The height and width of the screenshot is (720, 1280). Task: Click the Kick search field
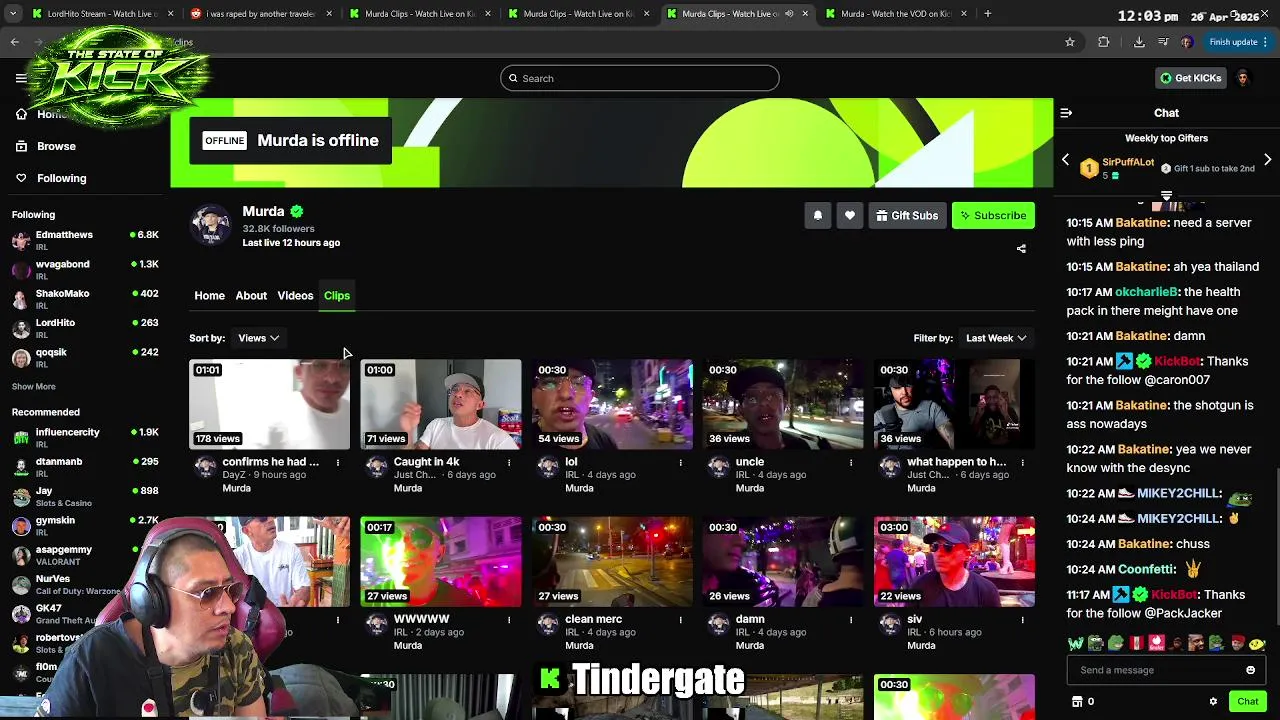pos(640,78)
